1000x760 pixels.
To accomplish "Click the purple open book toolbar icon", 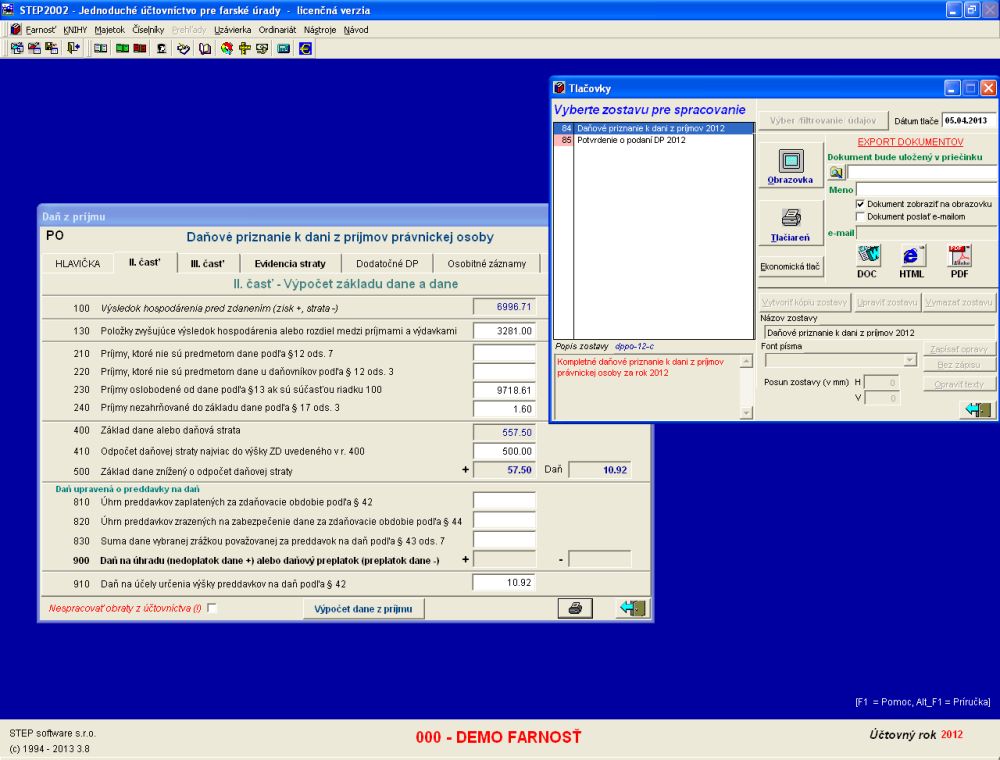I will 205,48.
